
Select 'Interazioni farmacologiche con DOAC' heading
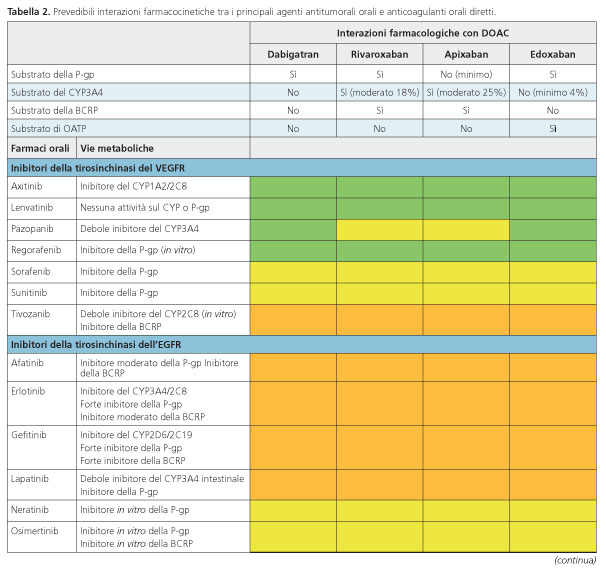[x=423, y=33]
